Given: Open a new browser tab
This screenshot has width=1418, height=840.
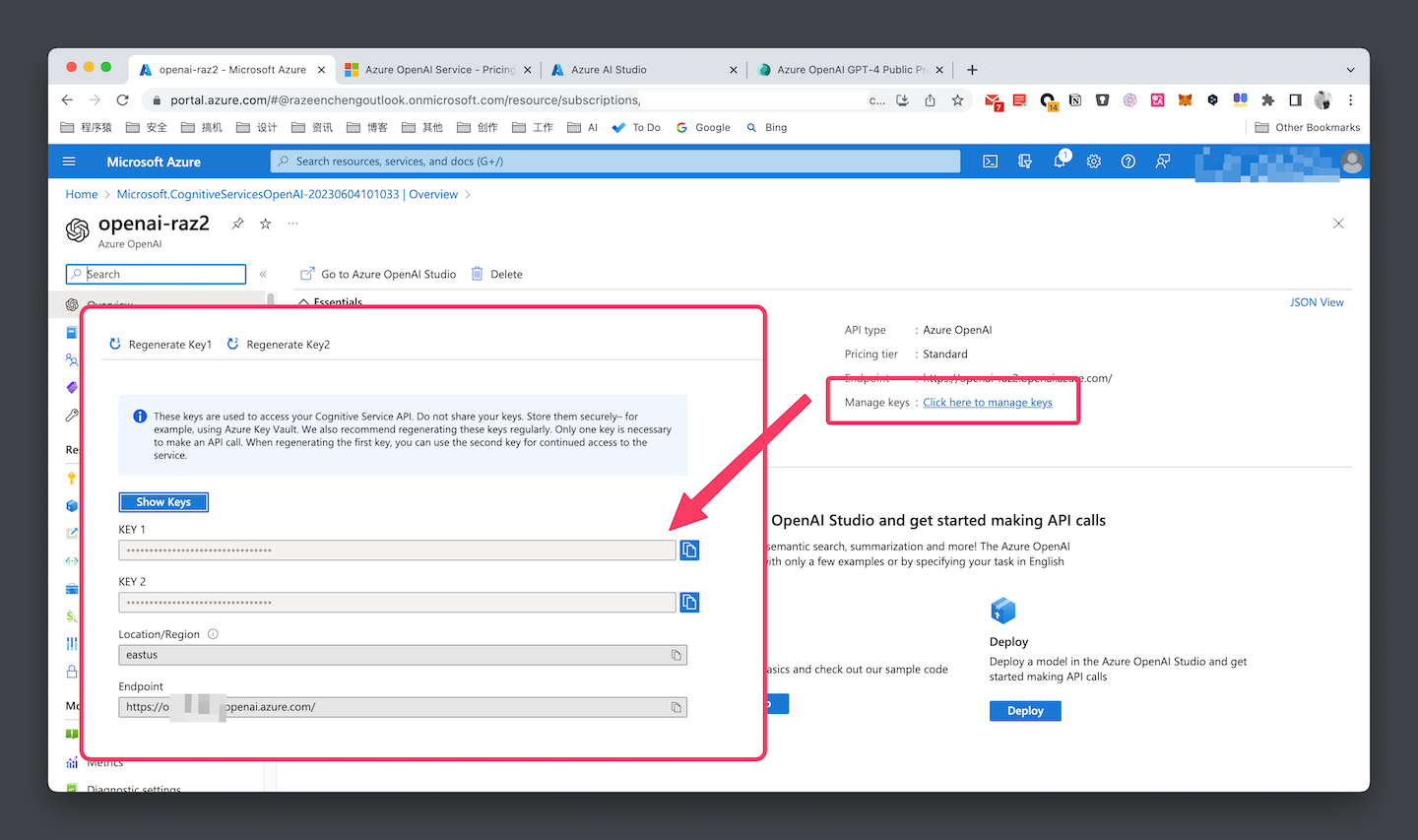Looking at the screenshot, I should pos(972,70).
